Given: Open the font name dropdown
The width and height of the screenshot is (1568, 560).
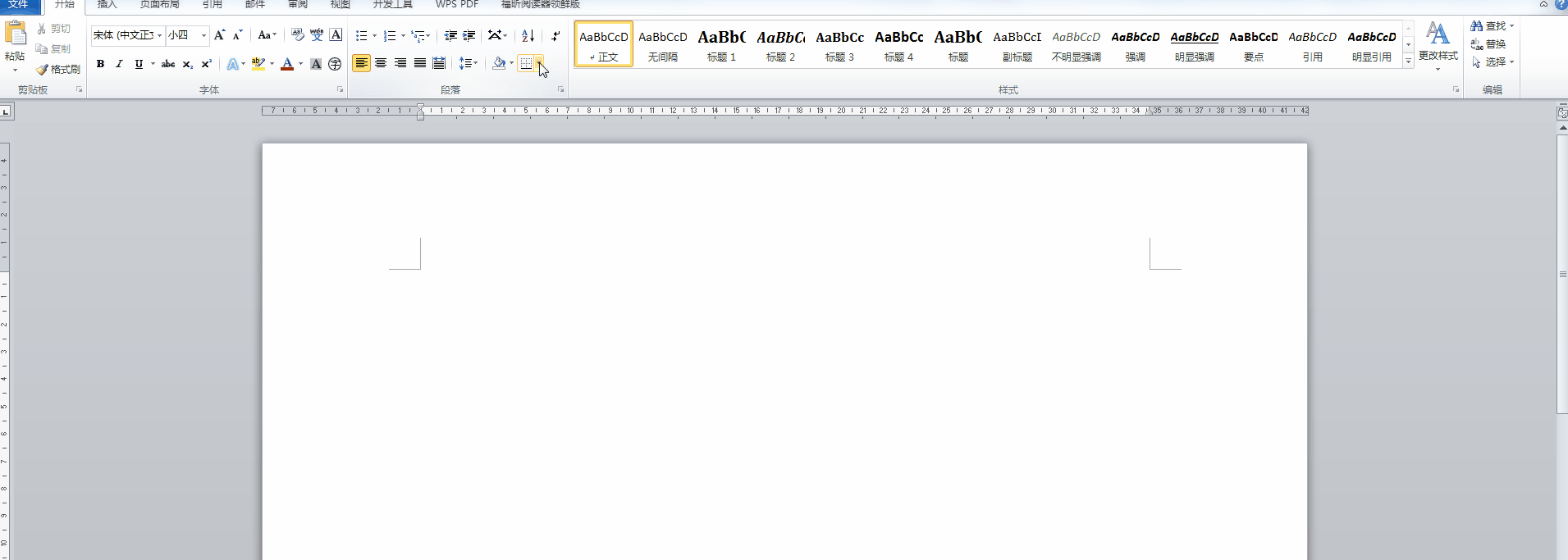Looking at the screenshot, I should (x=159, y=35).
